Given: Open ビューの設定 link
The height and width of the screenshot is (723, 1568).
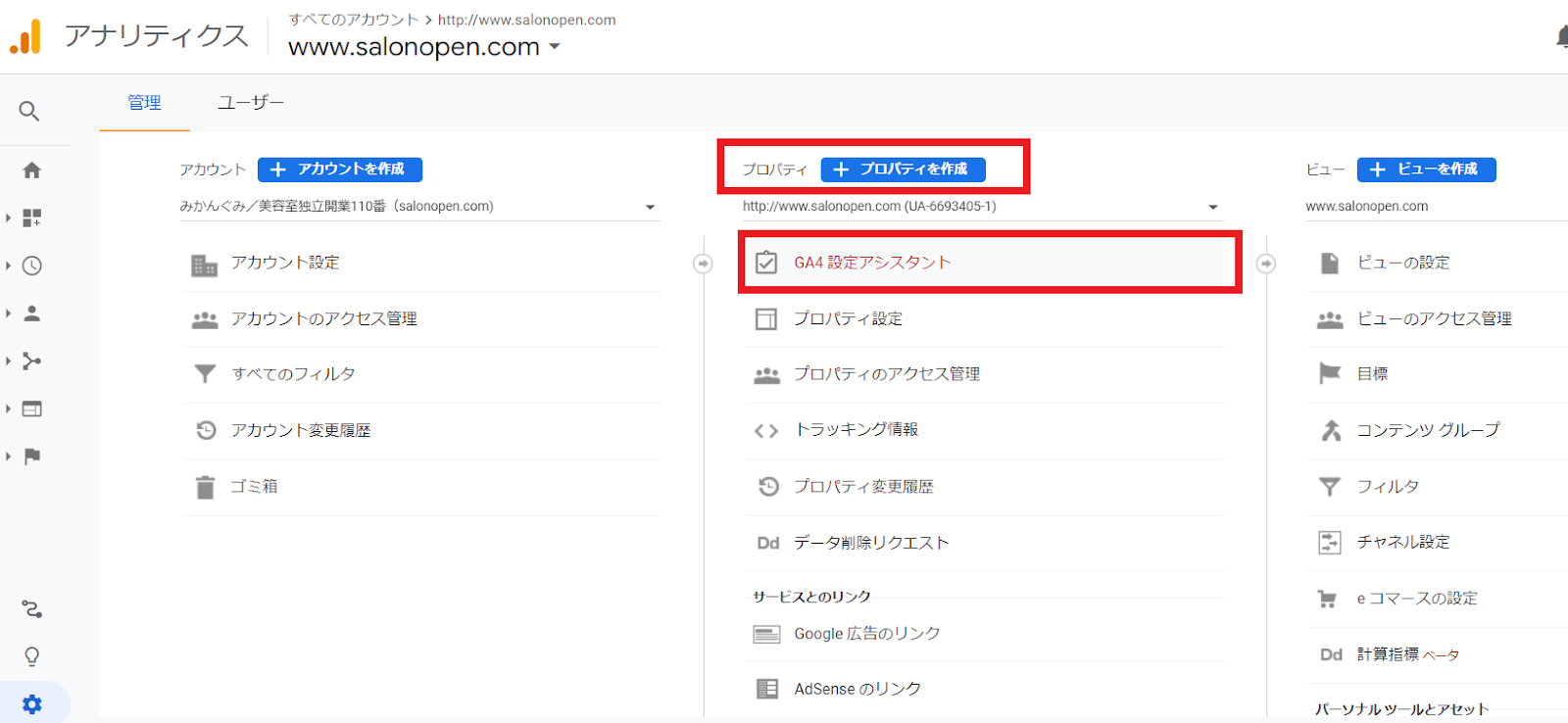Looking at the screenshot, I should click(1403, 263).
